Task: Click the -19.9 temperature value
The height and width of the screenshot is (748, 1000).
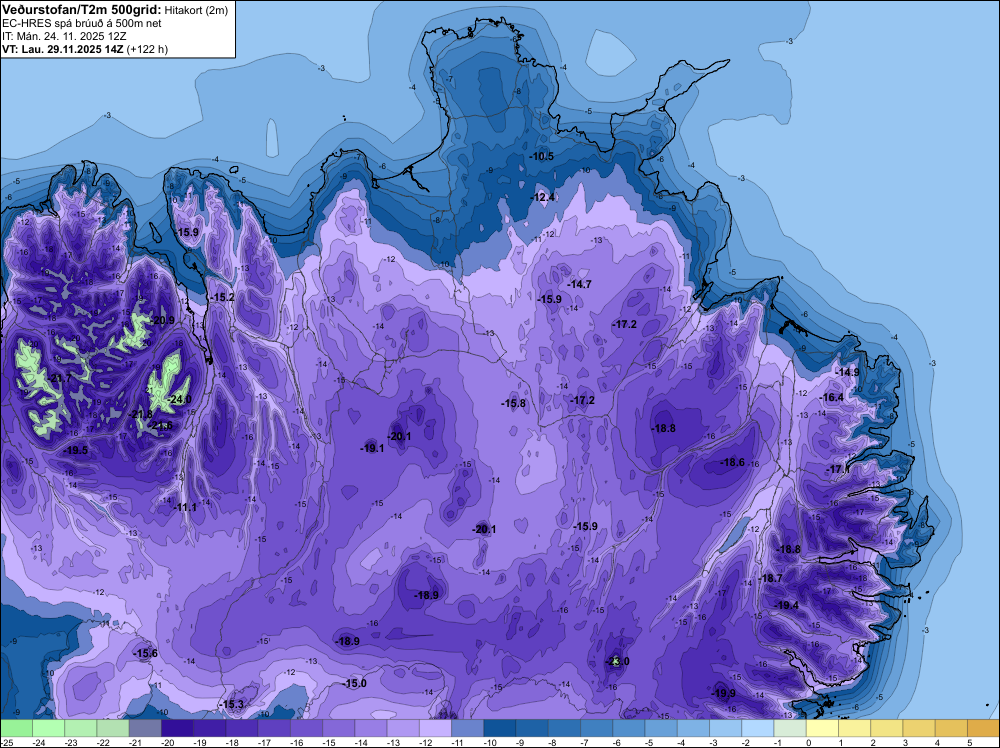Action: (723, 693)
